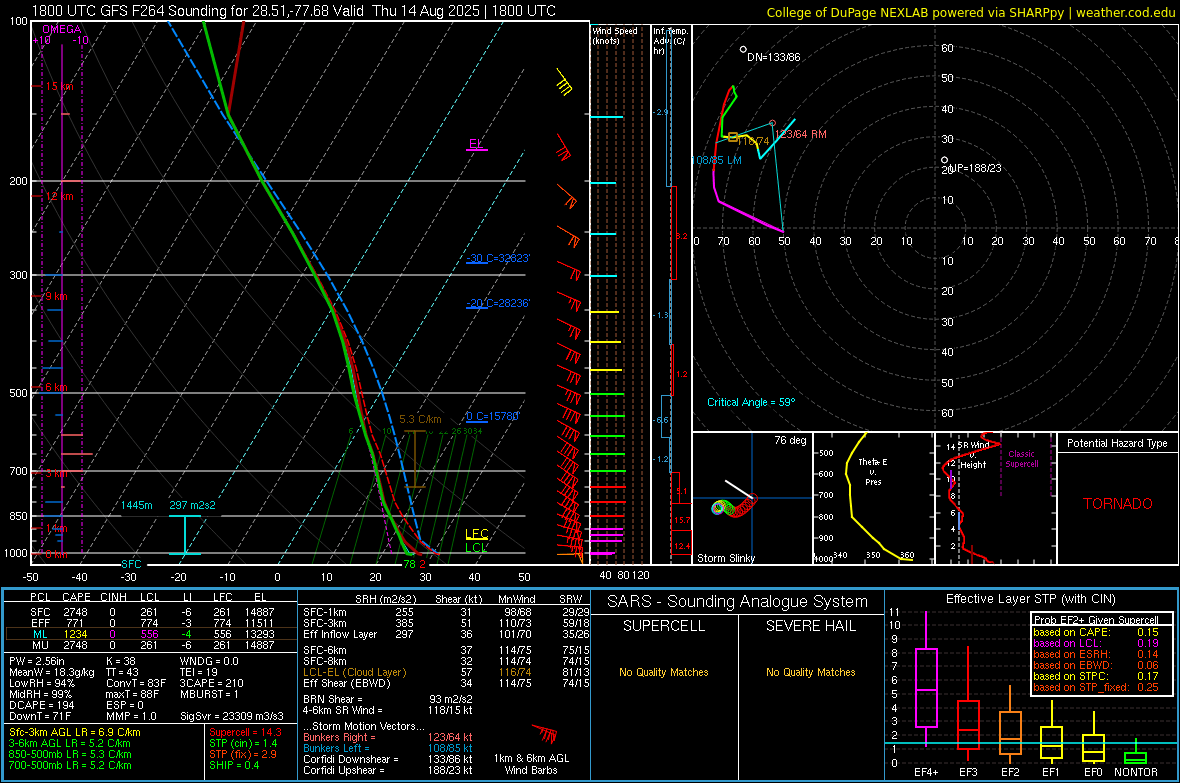Click the Theta-E v. Pres panel label
The height and width of the screenshot is (783, 1180).
click(873, 471)
